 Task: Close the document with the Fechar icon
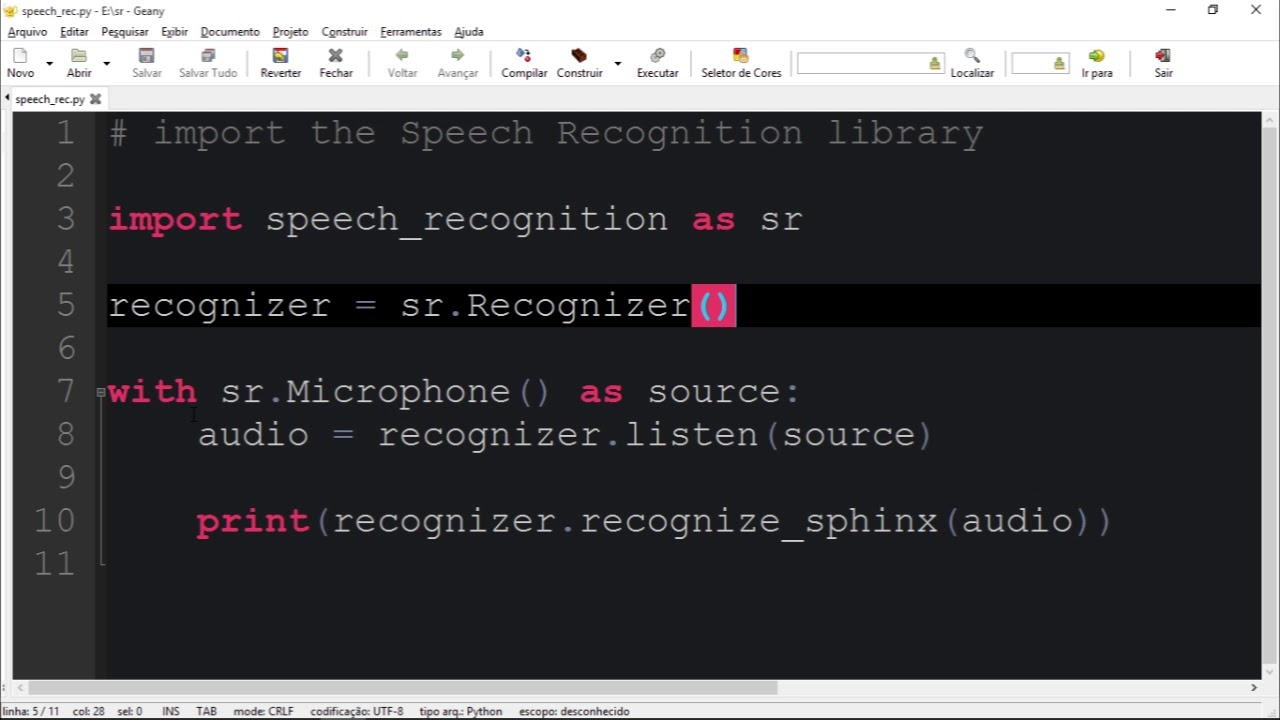pyautogui.click(x=336, y=56)
